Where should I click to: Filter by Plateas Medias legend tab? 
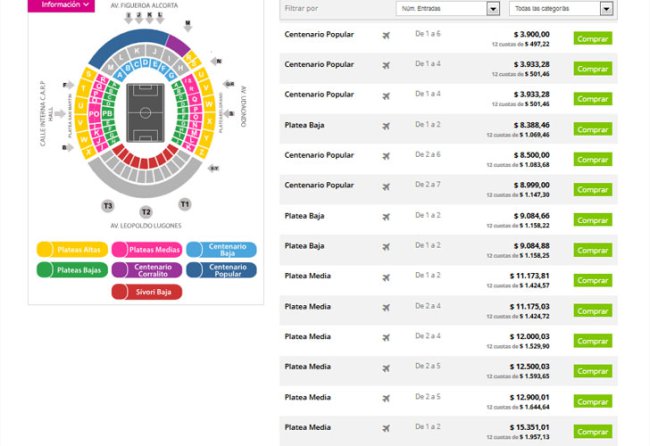tap(146, 250)
